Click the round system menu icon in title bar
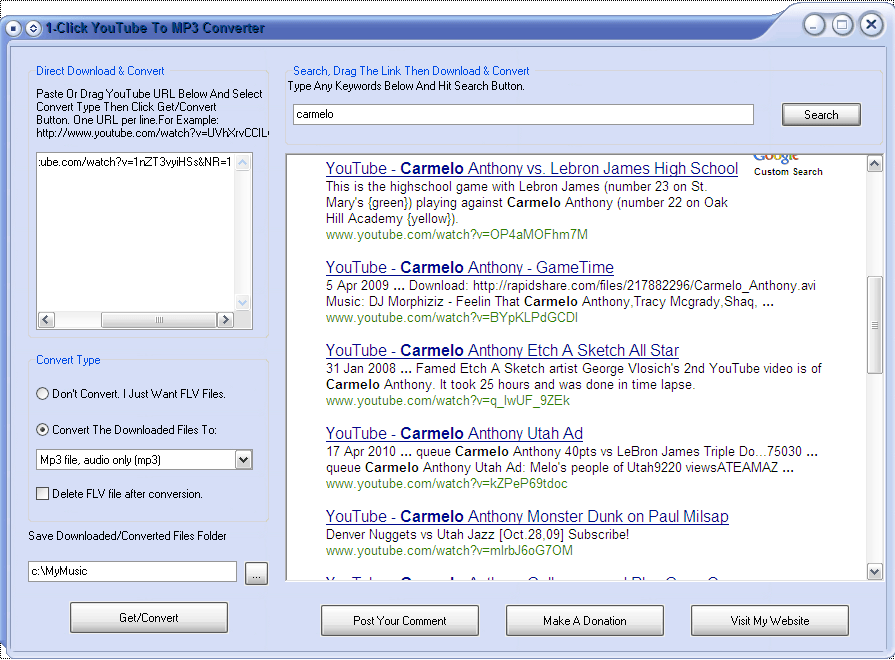Viewport: 895px width, 660px height. (x=13, y=28)
